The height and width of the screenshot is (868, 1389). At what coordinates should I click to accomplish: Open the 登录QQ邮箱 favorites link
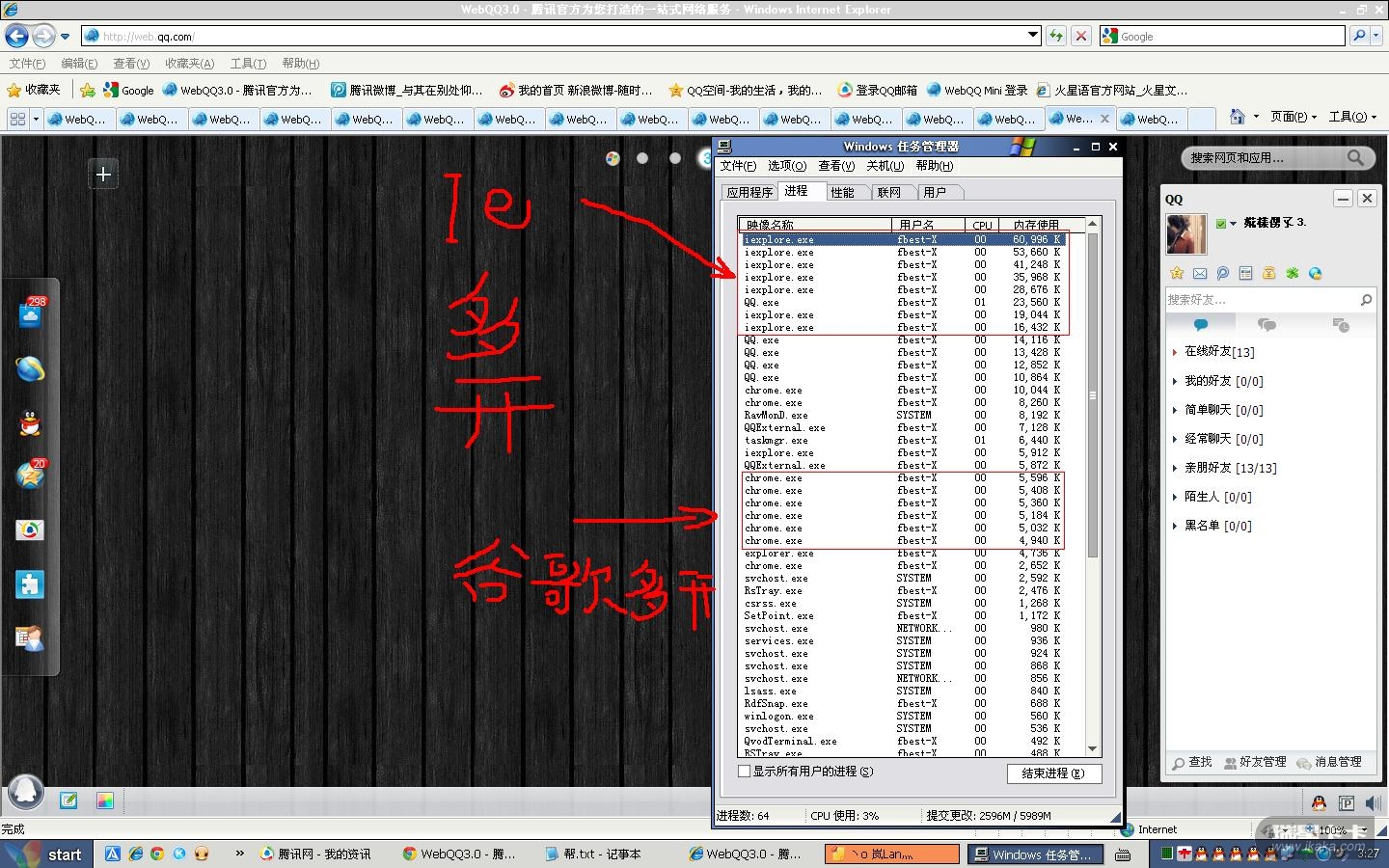tap(877, 90)
